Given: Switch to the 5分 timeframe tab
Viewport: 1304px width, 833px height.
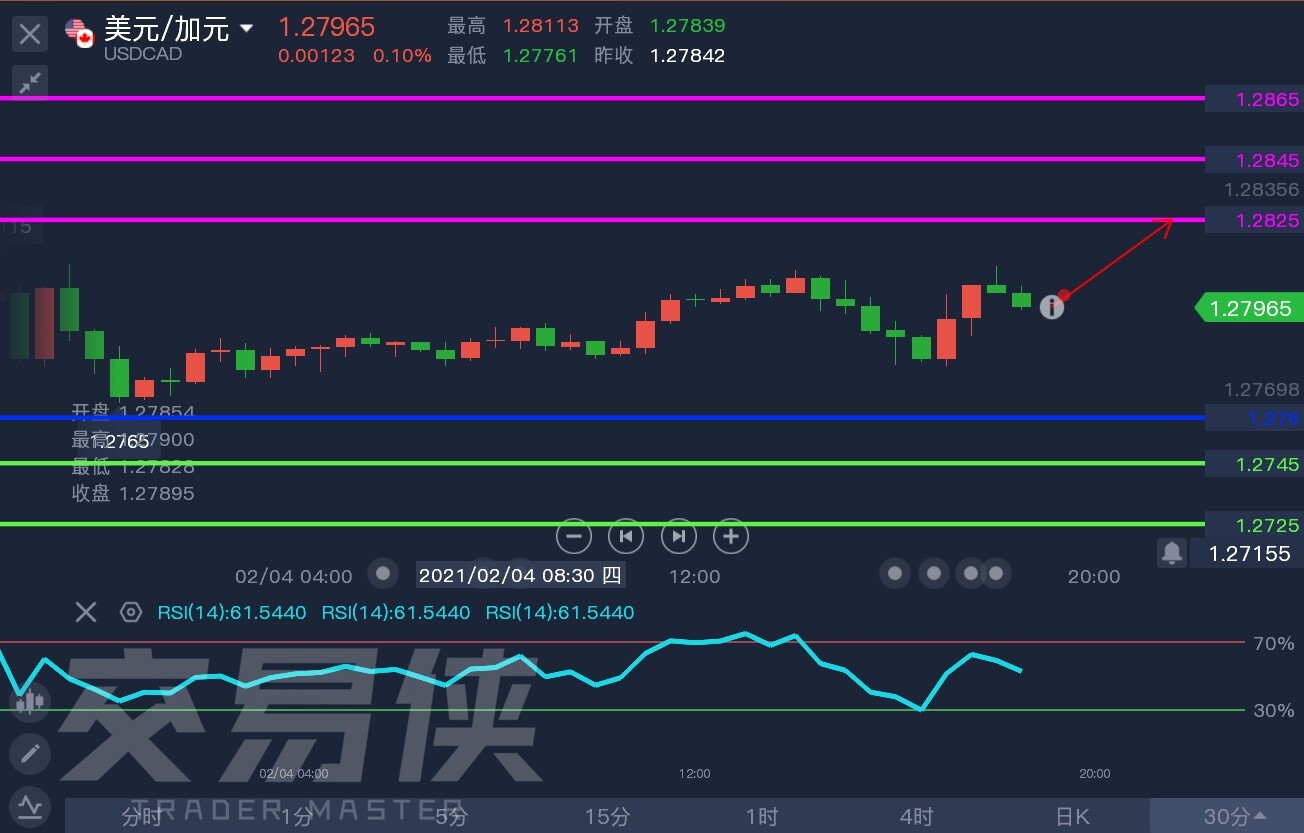Looking at the screenshot, I should point(451,817).
